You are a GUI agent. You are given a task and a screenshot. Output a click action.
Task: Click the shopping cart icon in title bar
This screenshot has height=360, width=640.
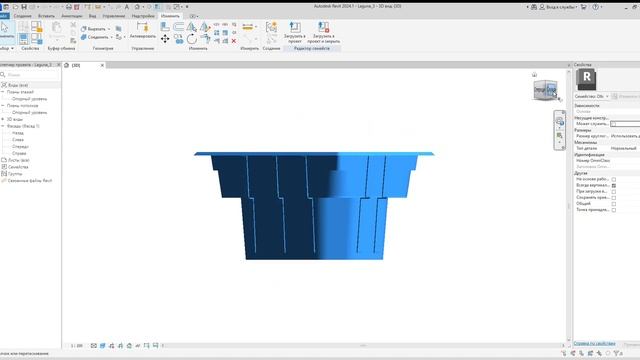click(584, 7)
